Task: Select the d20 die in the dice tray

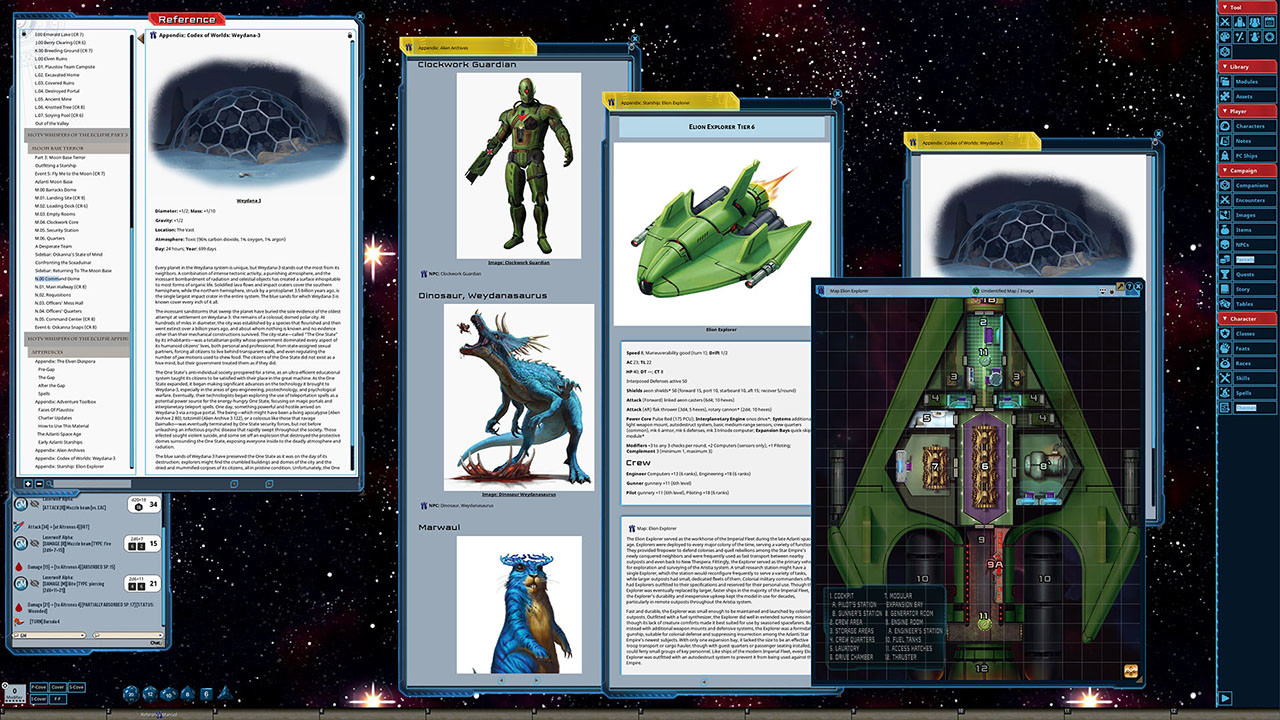Action: tap(130, 695)
